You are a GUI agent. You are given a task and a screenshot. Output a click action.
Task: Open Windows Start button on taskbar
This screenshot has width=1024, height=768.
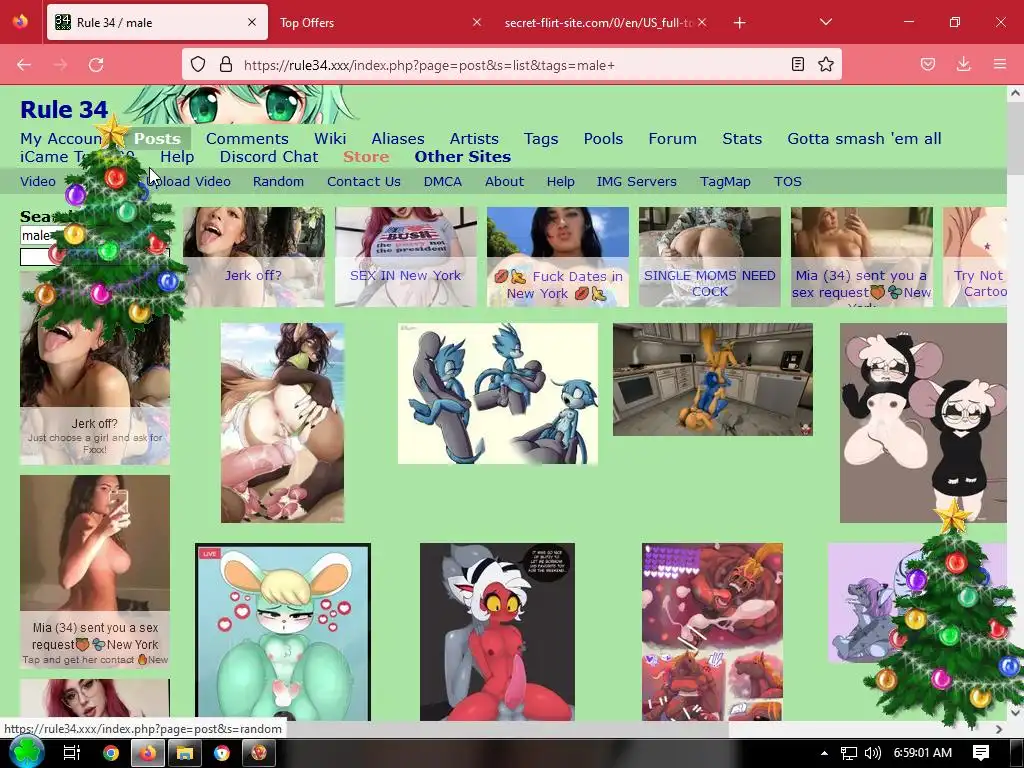(x=26, y=753)
